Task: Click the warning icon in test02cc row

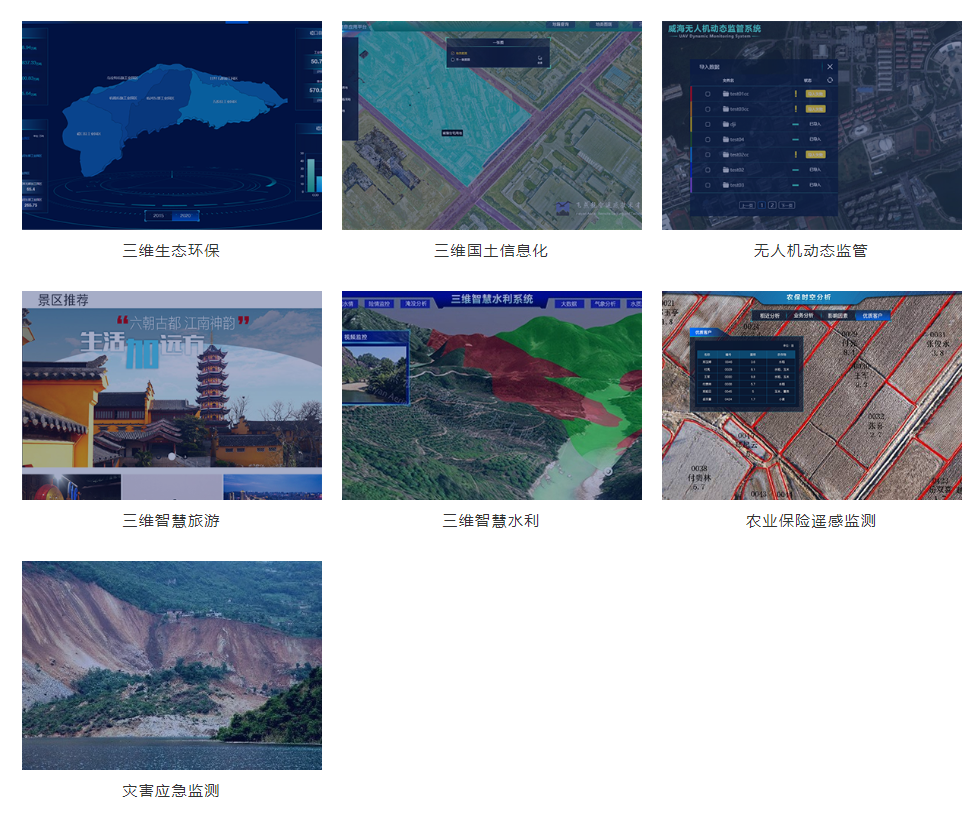Action: [x=796, y=155]
